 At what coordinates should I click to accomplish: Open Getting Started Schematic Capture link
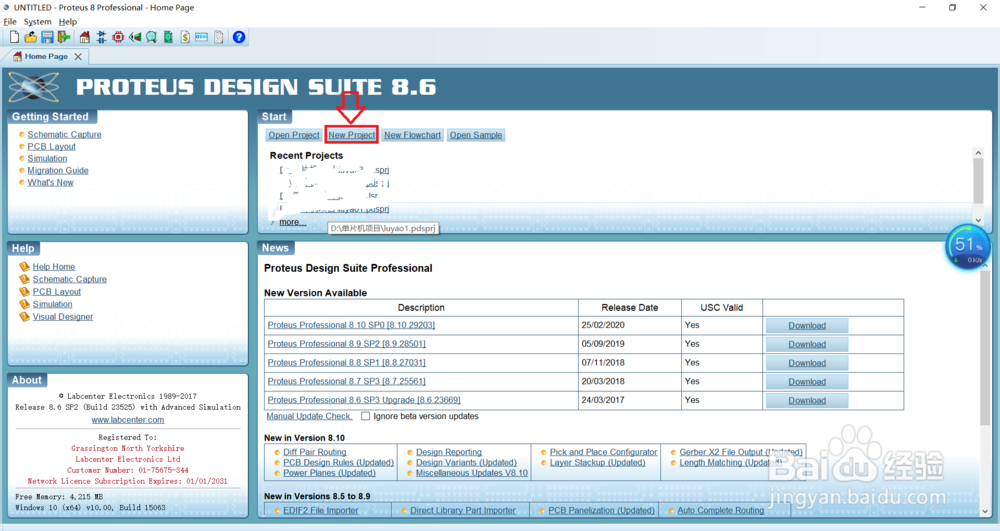pyautogui.click(x=64, y=135)
